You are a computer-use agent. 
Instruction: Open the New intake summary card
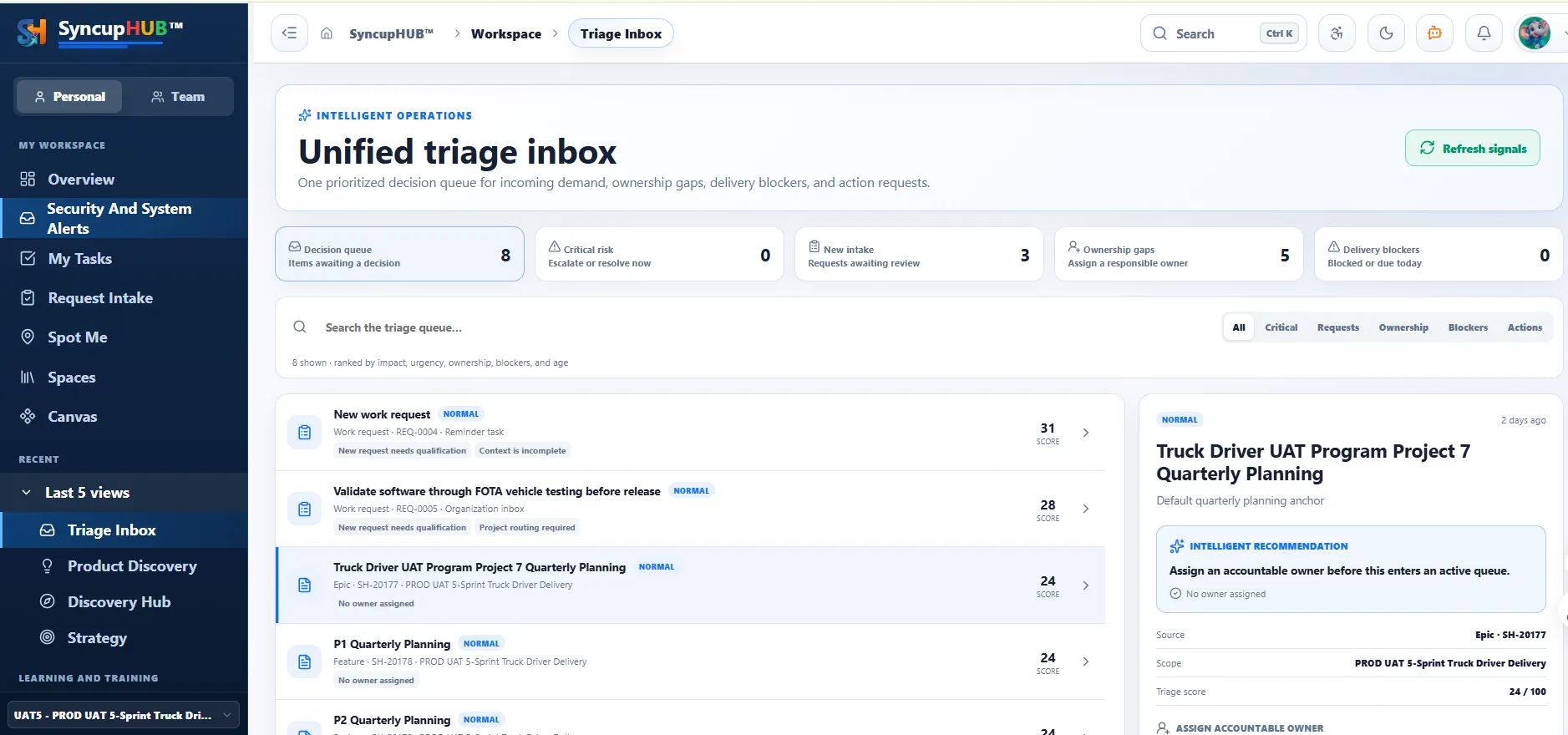point(919,254)
